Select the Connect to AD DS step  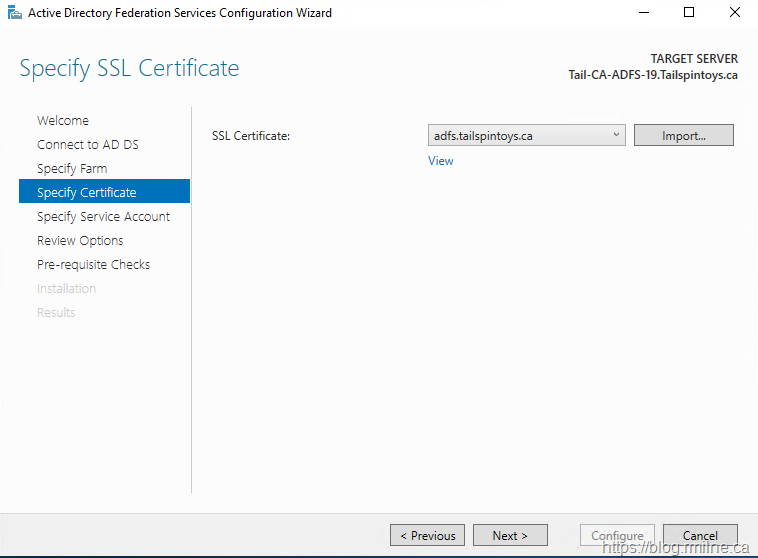pyautogui.click(x=88, y=144)
